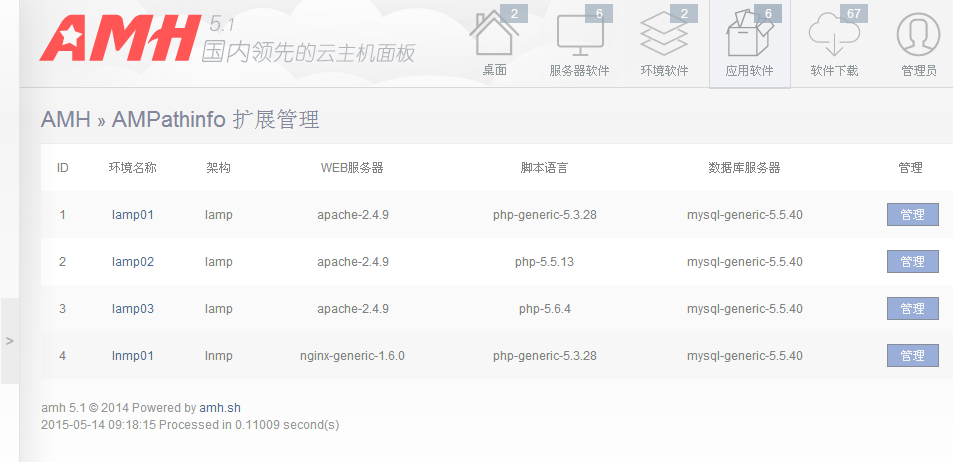Click the 环境名称 column header
Screen dimensions: 953x462
pyautogui.click(x=132, y=168)
